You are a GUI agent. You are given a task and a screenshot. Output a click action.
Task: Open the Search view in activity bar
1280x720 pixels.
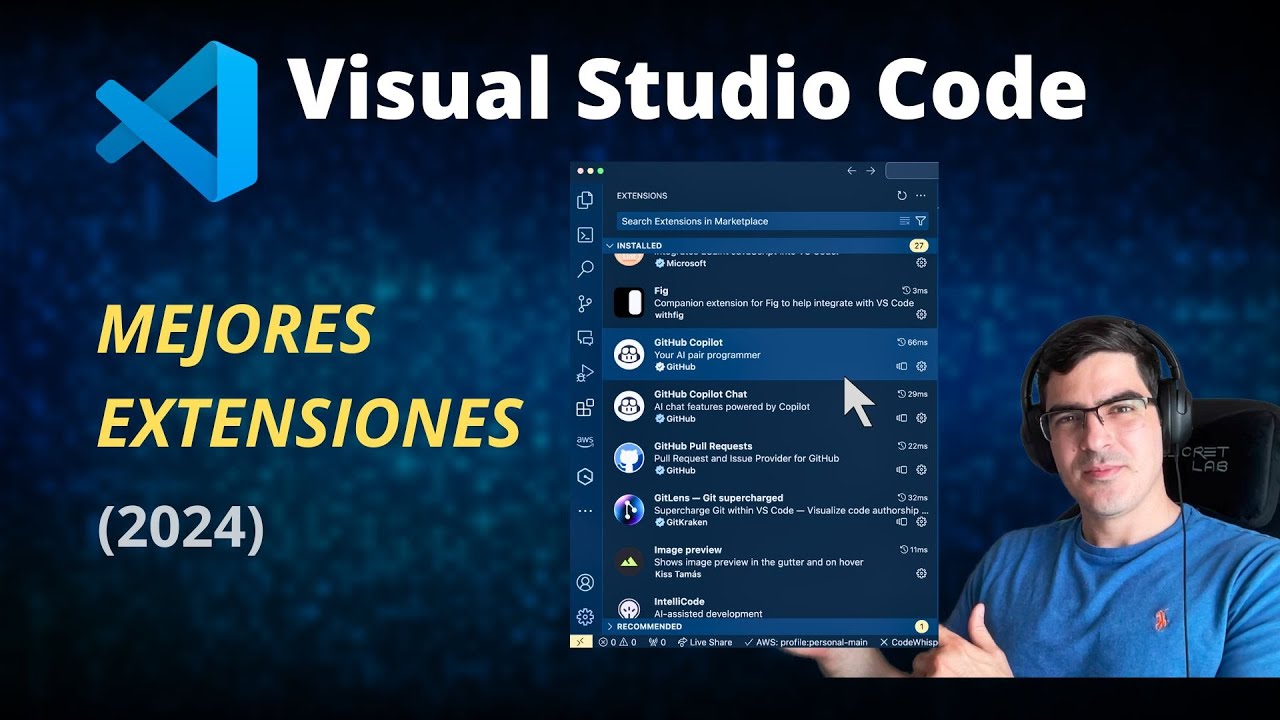point(585,269)
